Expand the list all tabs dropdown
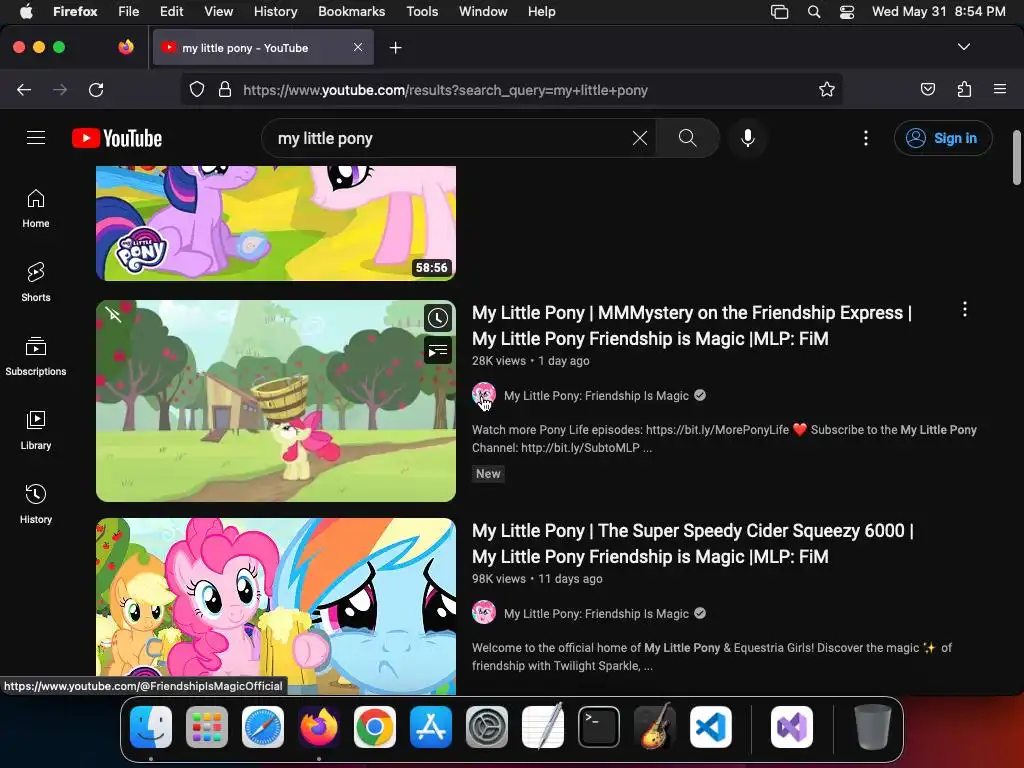The image size is (1024, 768). [x=964, y=47]
